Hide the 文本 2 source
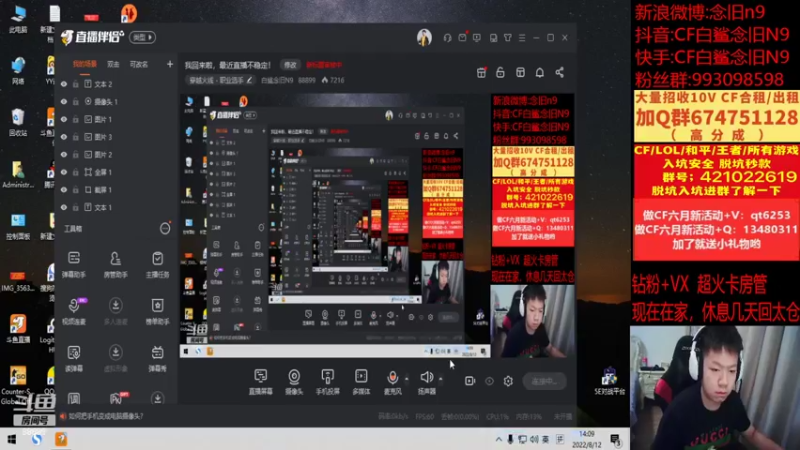 pyautogui.click(x=64, y=84)
